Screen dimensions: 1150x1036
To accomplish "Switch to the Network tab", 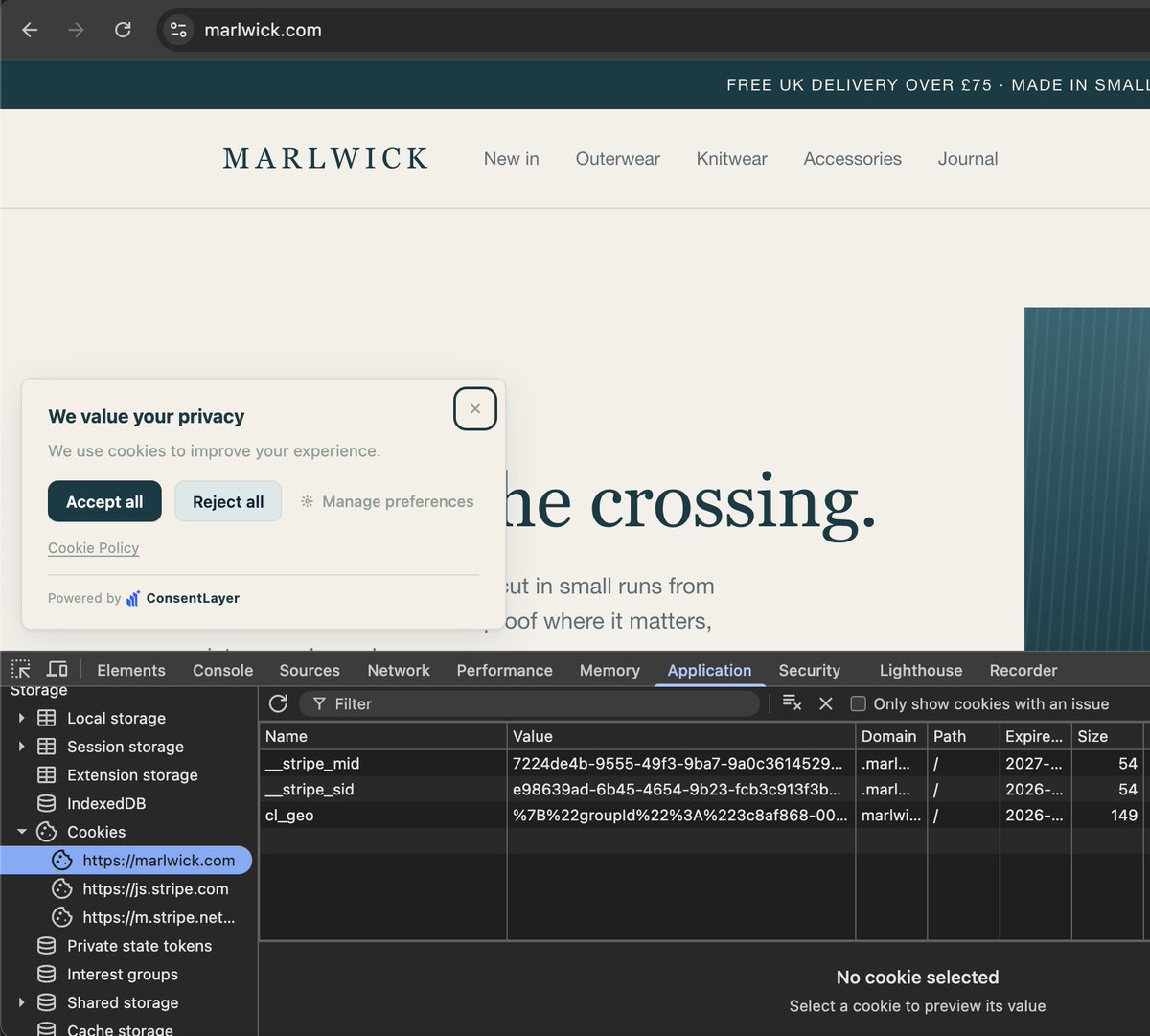I will (399, 671).
